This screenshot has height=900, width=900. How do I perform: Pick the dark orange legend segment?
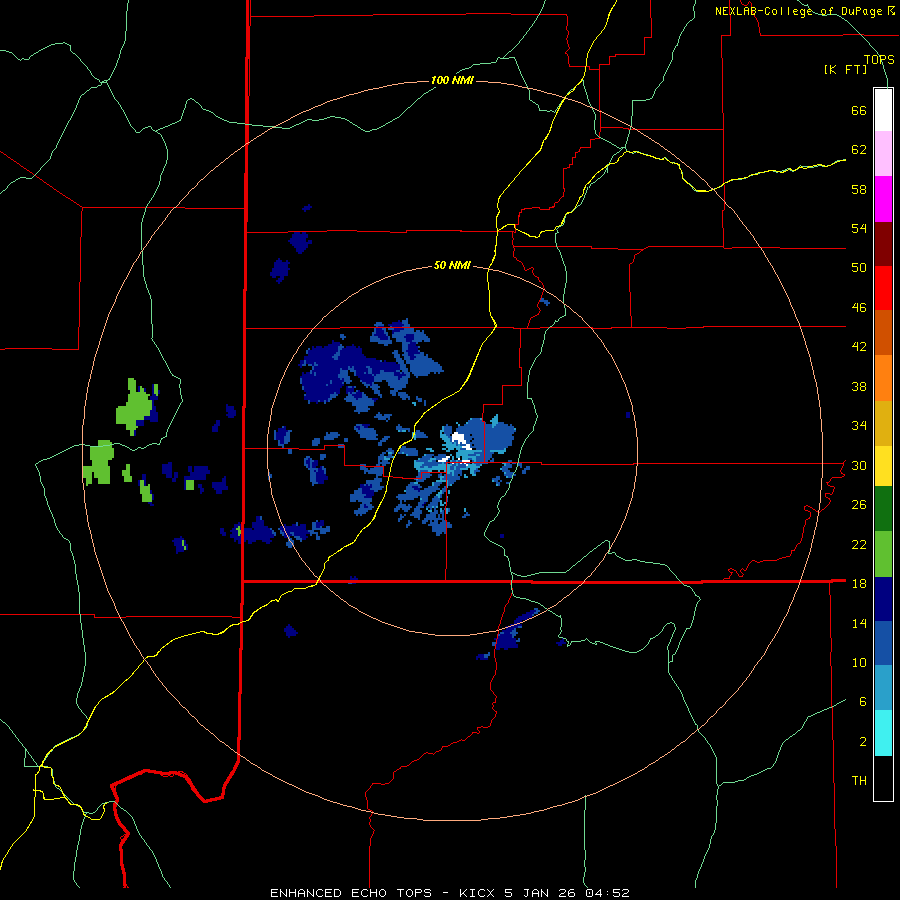pyautogui.click(x=883, y=332)
